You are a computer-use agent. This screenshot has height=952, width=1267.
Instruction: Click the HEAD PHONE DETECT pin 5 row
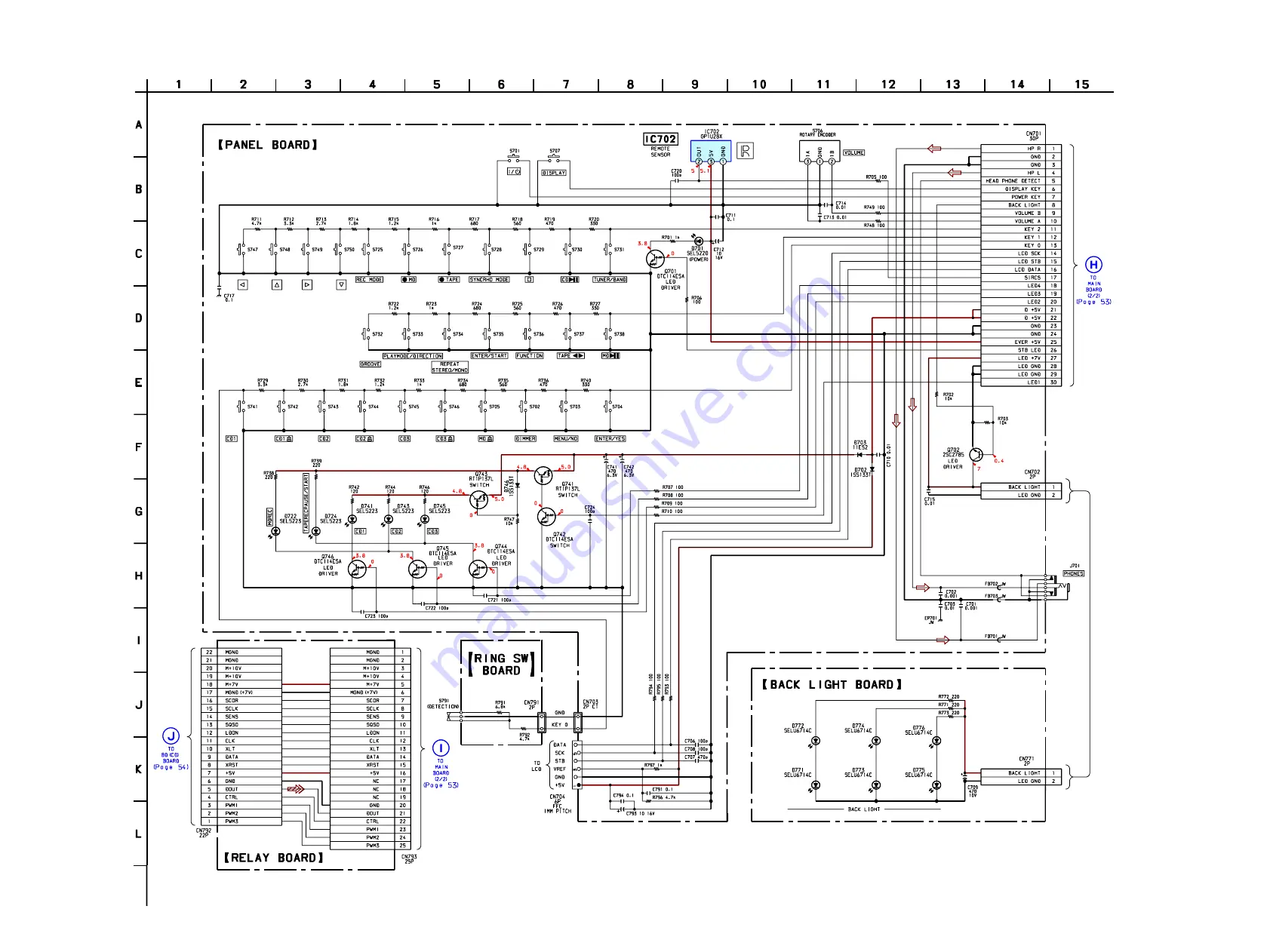[1021, 181]
